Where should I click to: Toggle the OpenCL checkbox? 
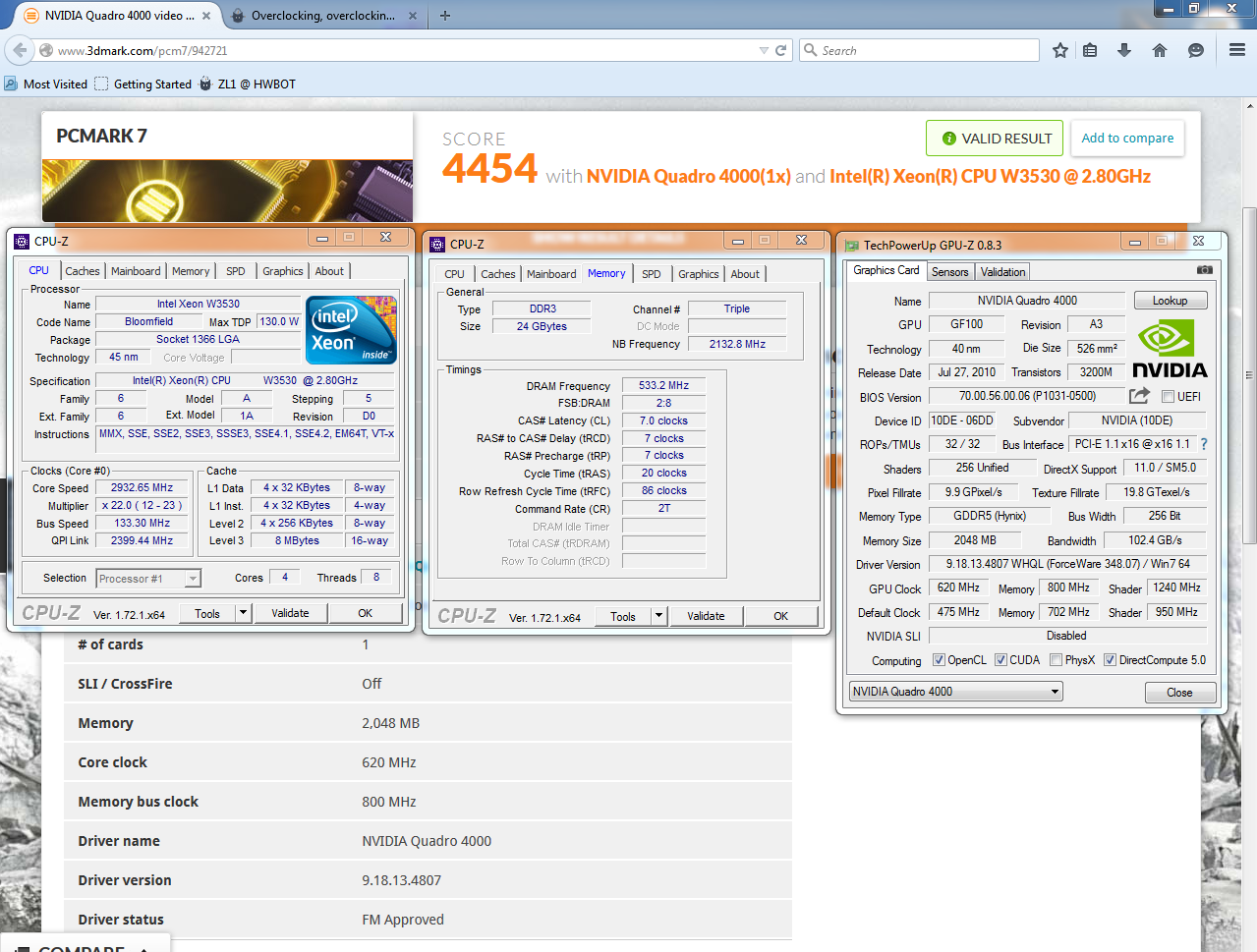(939, 660)
